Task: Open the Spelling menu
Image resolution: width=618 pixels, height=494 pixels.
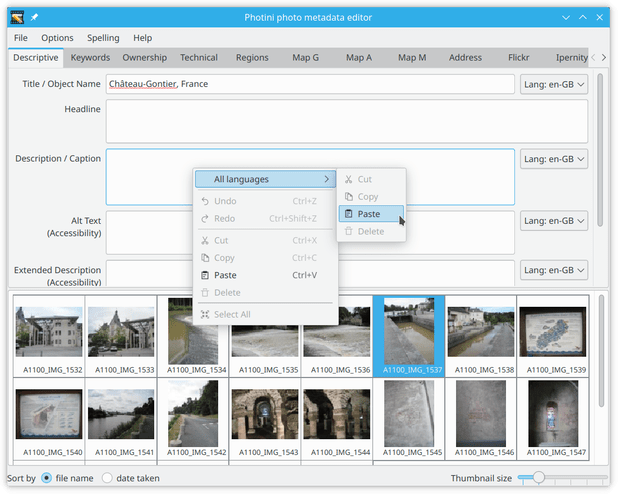Action: coord(103,38)
